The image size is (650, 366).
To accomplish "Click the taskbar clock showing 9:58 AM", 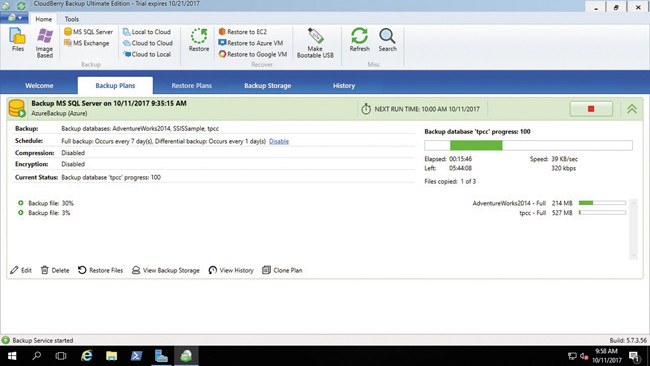I will 606,356.
